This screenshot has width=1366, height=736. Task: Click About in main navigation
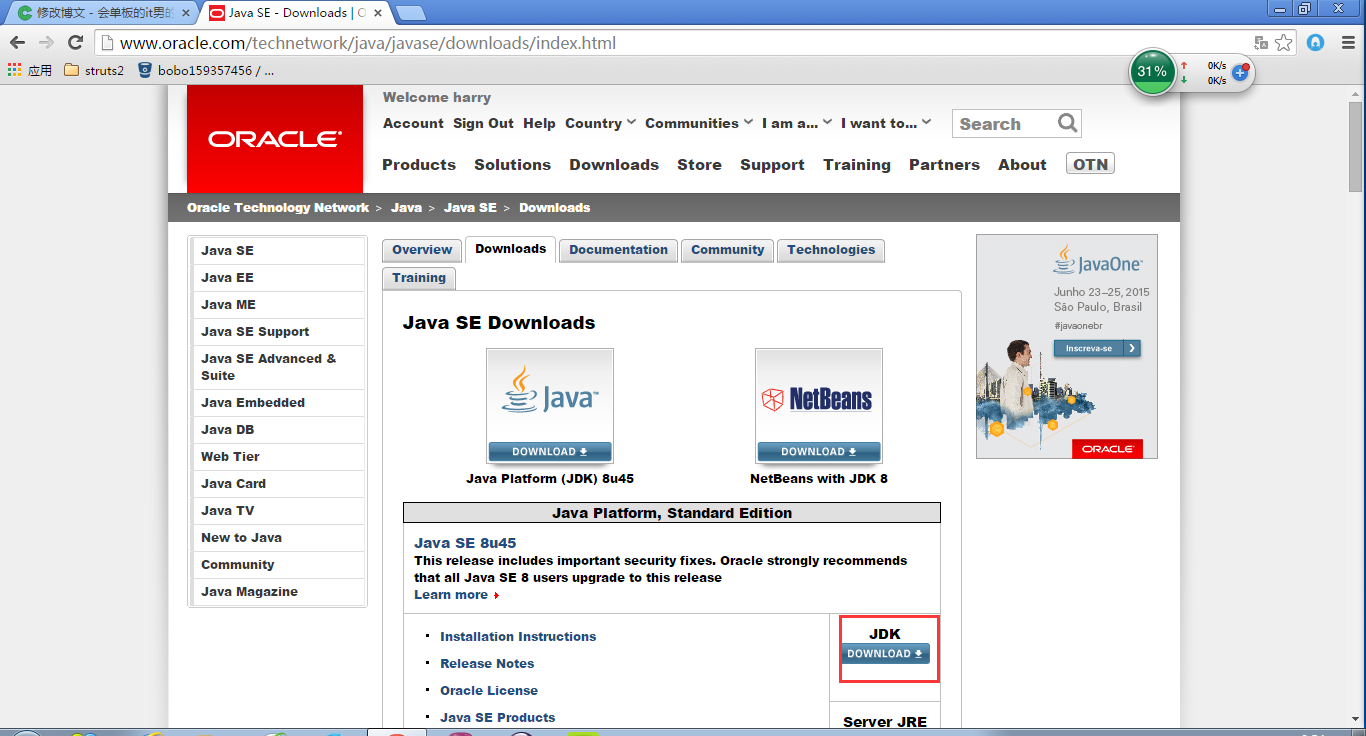pyautogui.click(x=1022, y=165)
